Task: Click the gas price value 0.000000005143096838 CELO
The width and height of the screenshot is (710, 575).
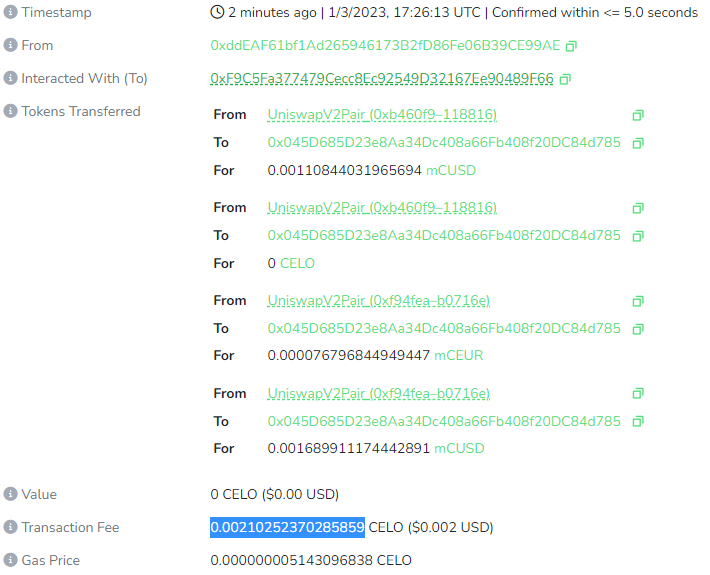Action: (x=311, y=560)
